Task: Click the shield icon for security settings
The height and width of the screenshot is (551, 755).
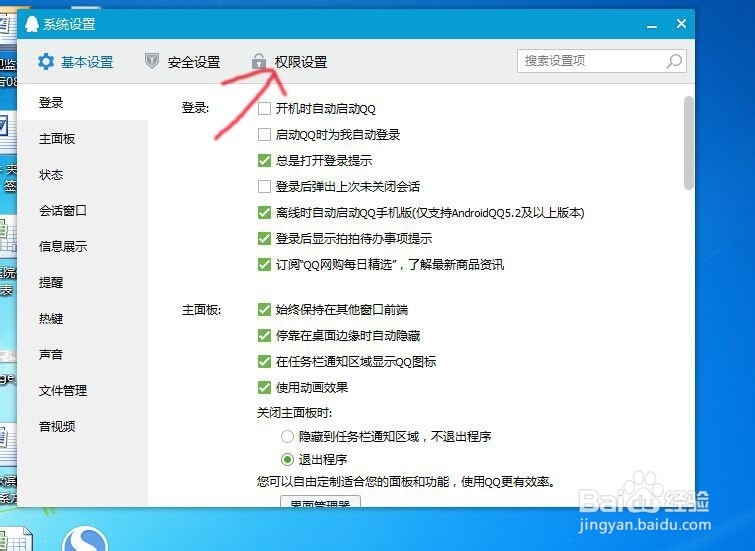Action: (x=152, y=61)
